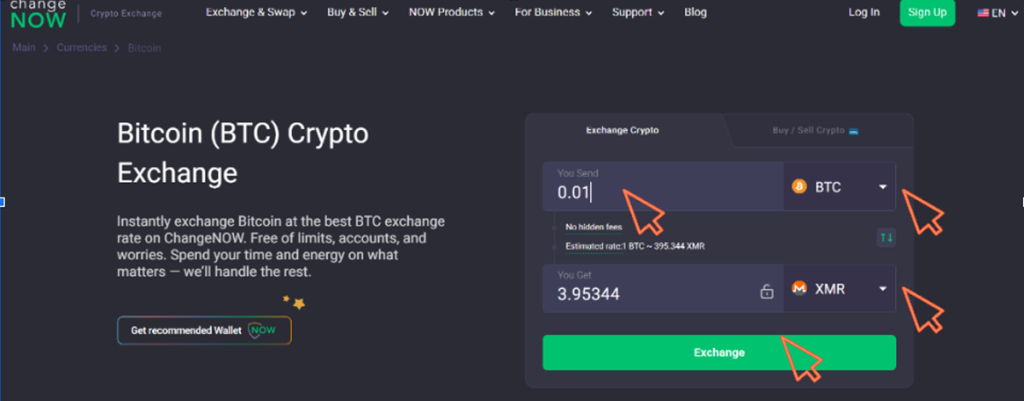Open the BTC currency dropdown arrow
This screenshot has width=1024, height=401.
click(883, 187)
